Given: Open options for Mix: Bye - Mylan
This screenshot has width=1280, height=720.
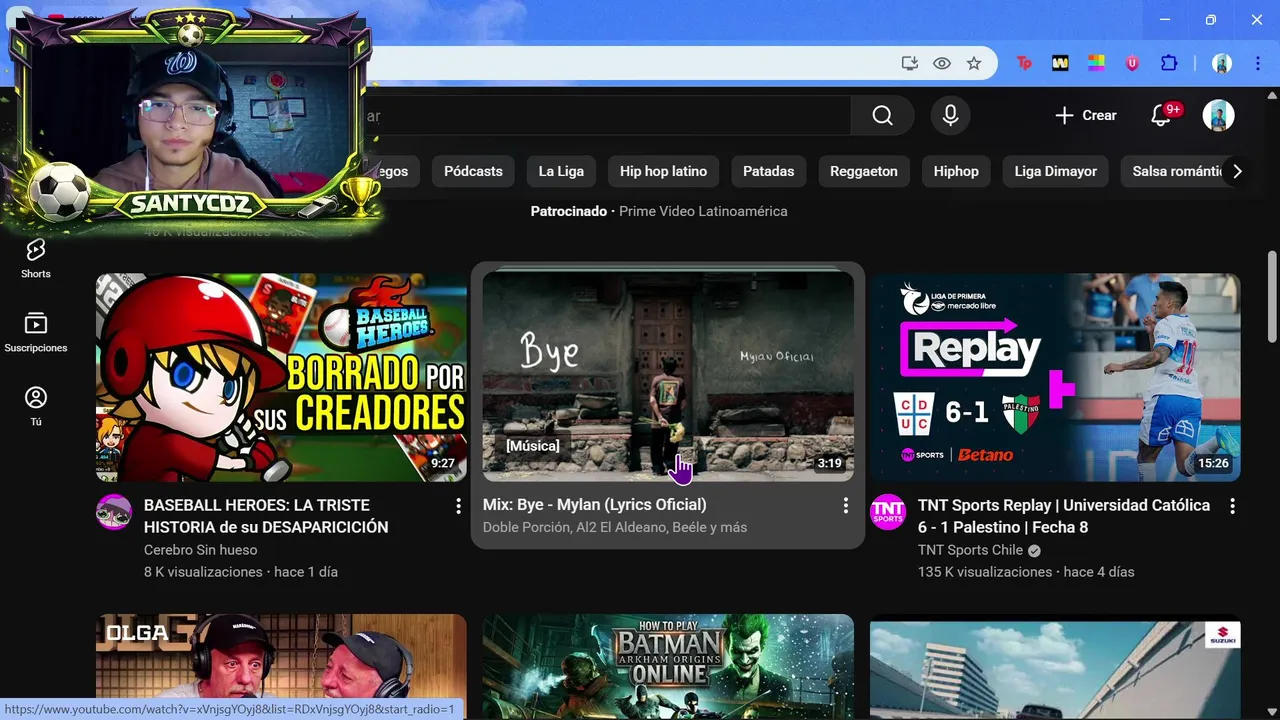Looking at the screenshot, I should tap(845, 506).
